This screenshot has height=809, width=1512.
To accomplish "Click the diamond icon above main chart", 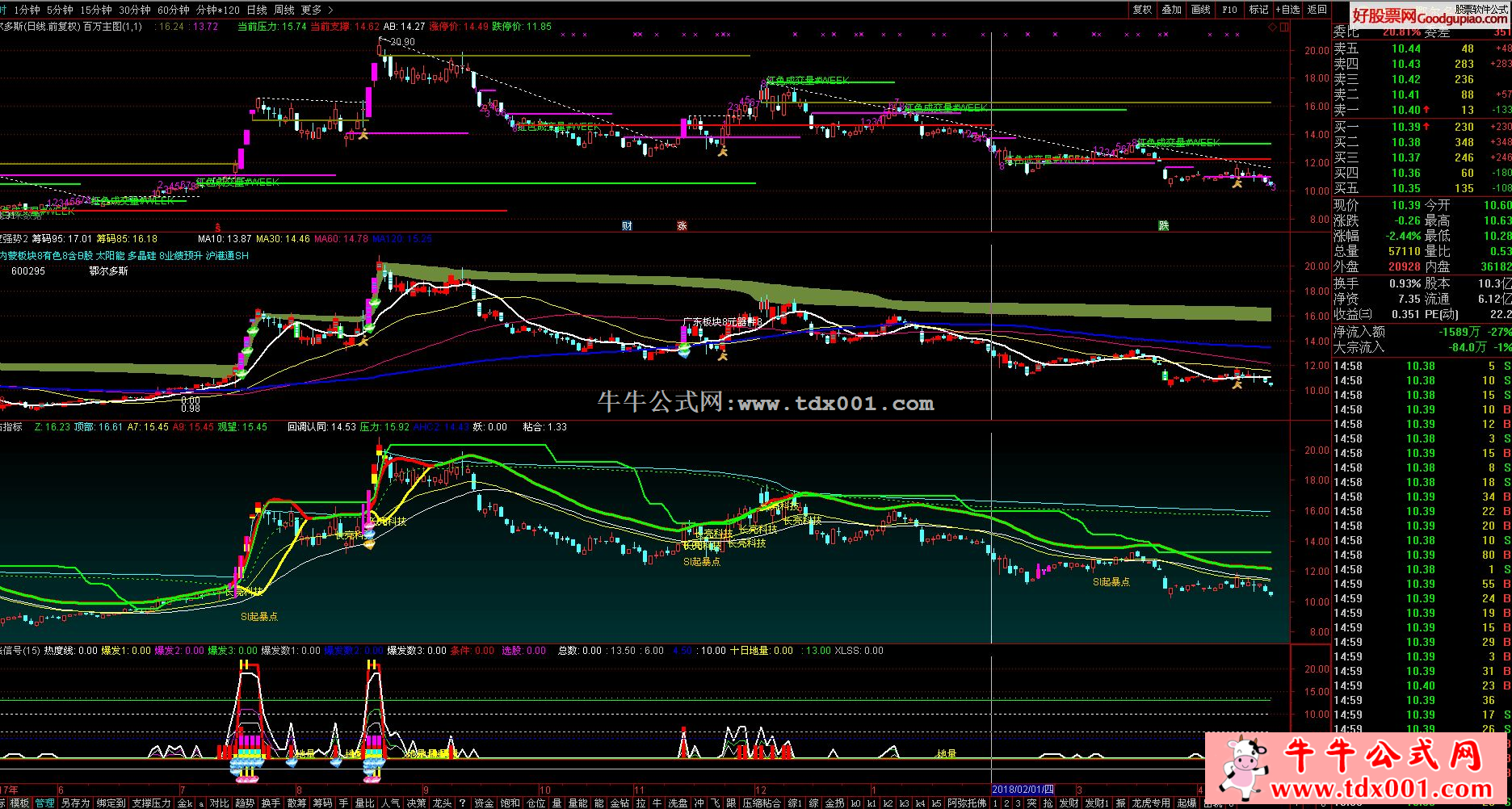I will tap(1272, 27).
